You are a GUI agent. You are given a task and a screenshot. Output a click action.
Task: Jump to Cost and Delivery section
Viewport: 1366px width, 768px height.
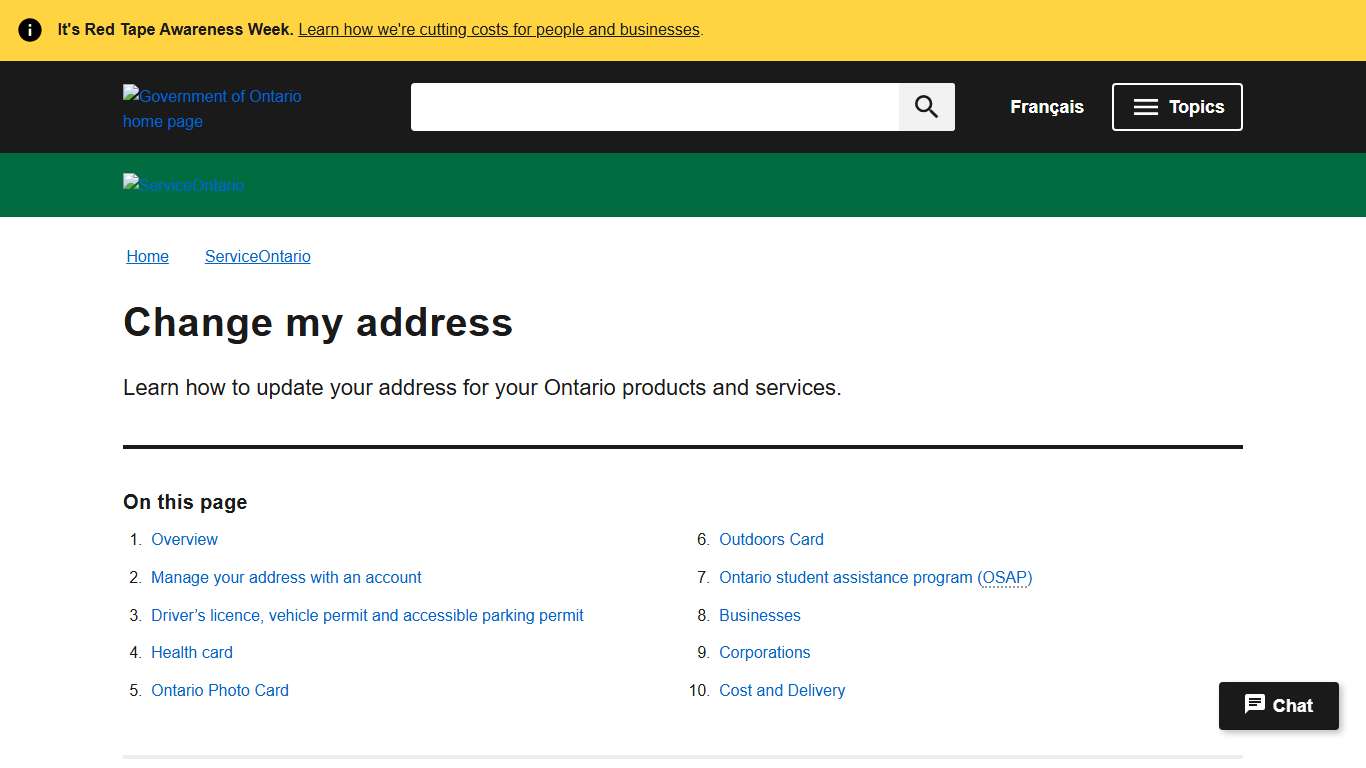[x=782, y=690]
